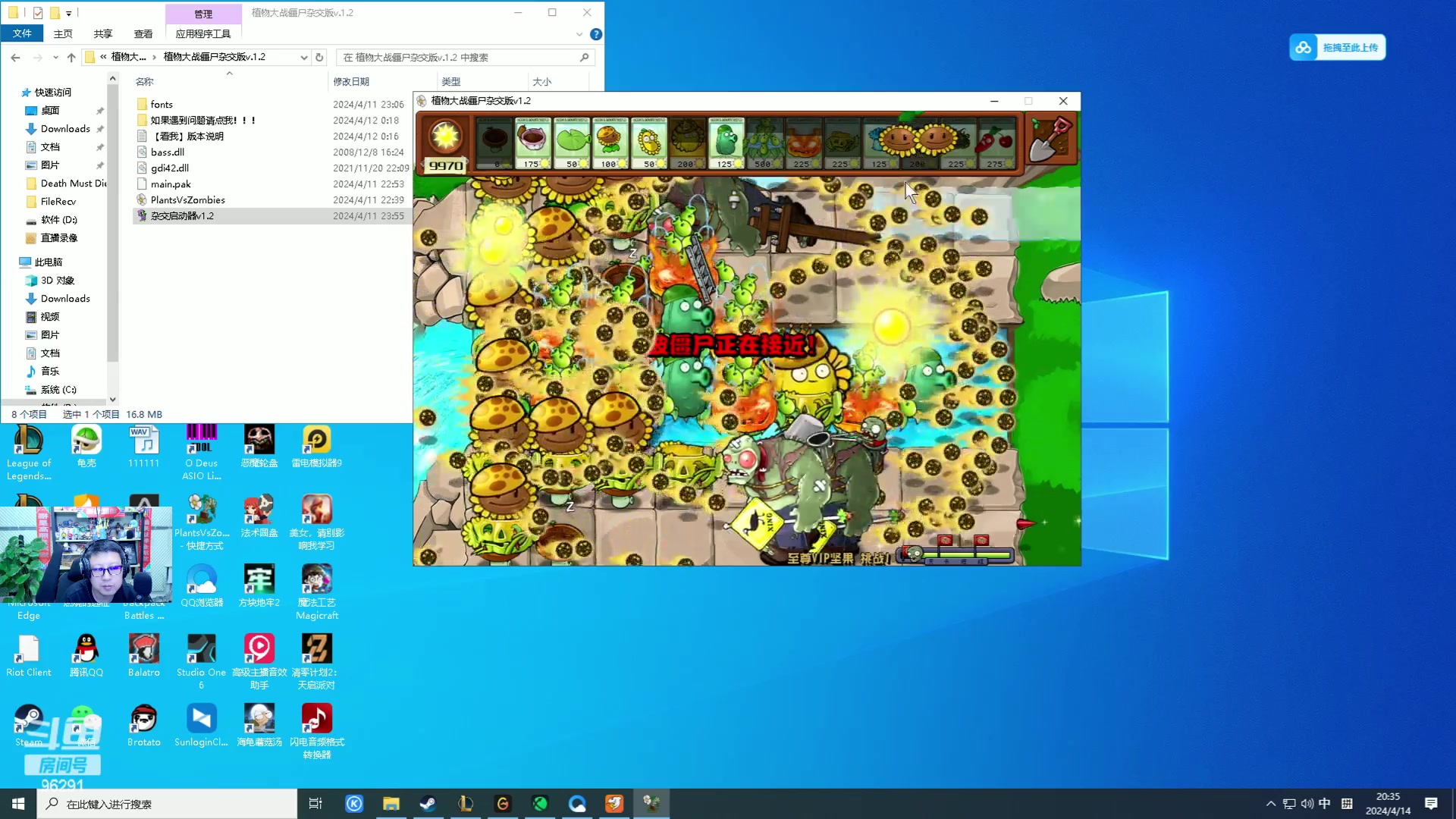1456x819 pixels.
Task: Refresh the current folder view
Action: (319, 58)
